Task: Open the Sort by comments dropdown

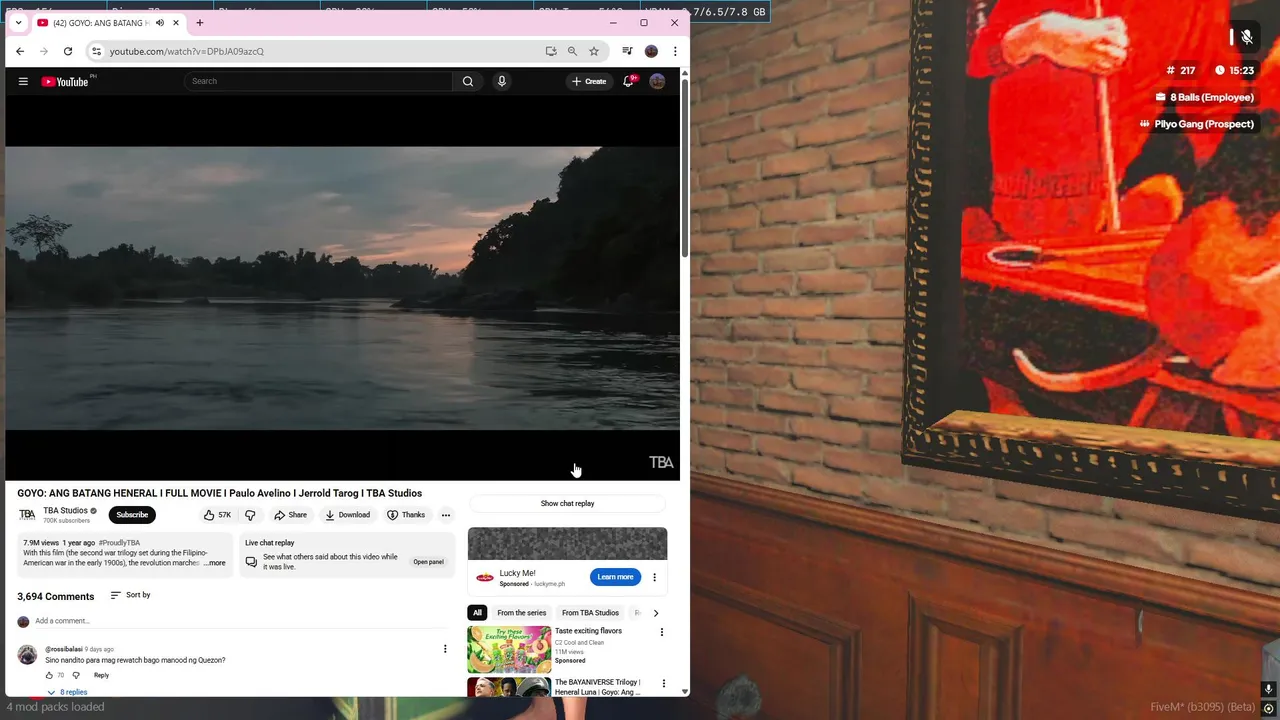Action: [x=130, y=595]
